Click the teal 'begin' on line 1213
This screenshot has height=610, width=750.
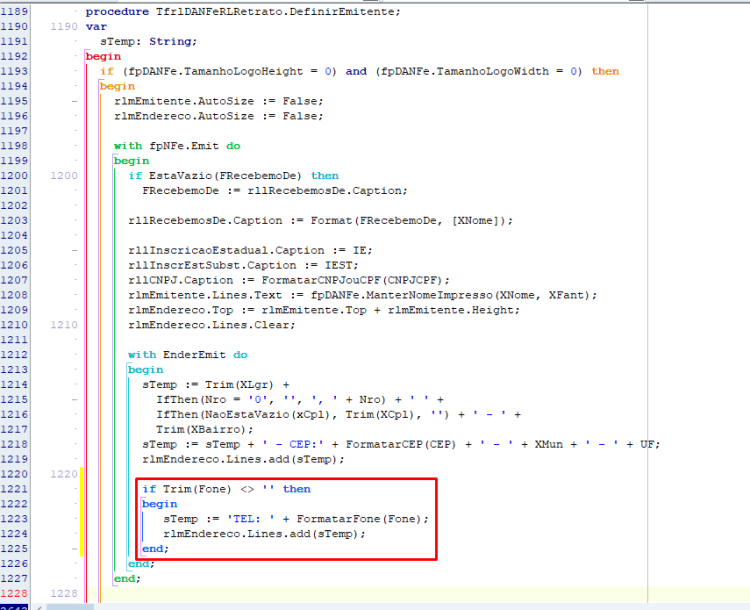click(145, 370)
